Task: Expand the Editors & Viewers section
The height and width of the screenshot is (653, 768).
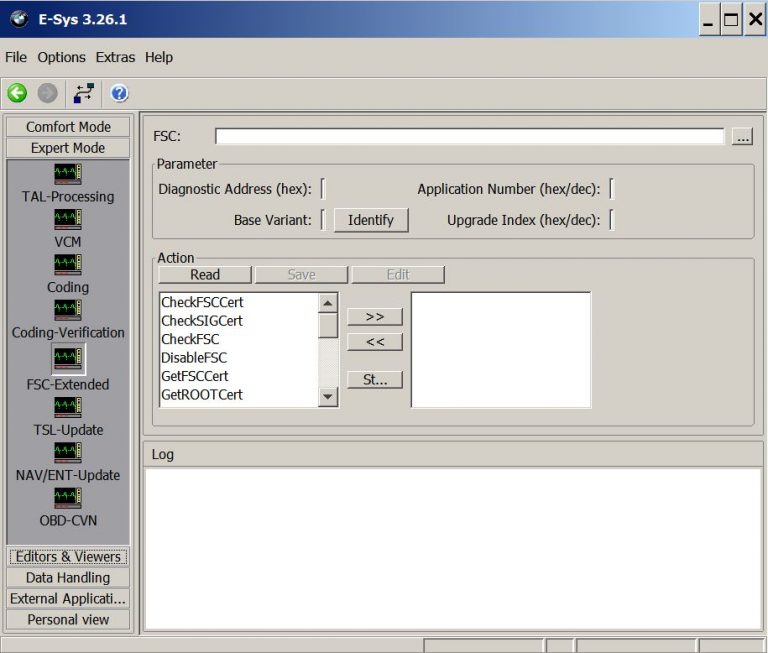Action: pyautogui.click(x=68, y=557)
